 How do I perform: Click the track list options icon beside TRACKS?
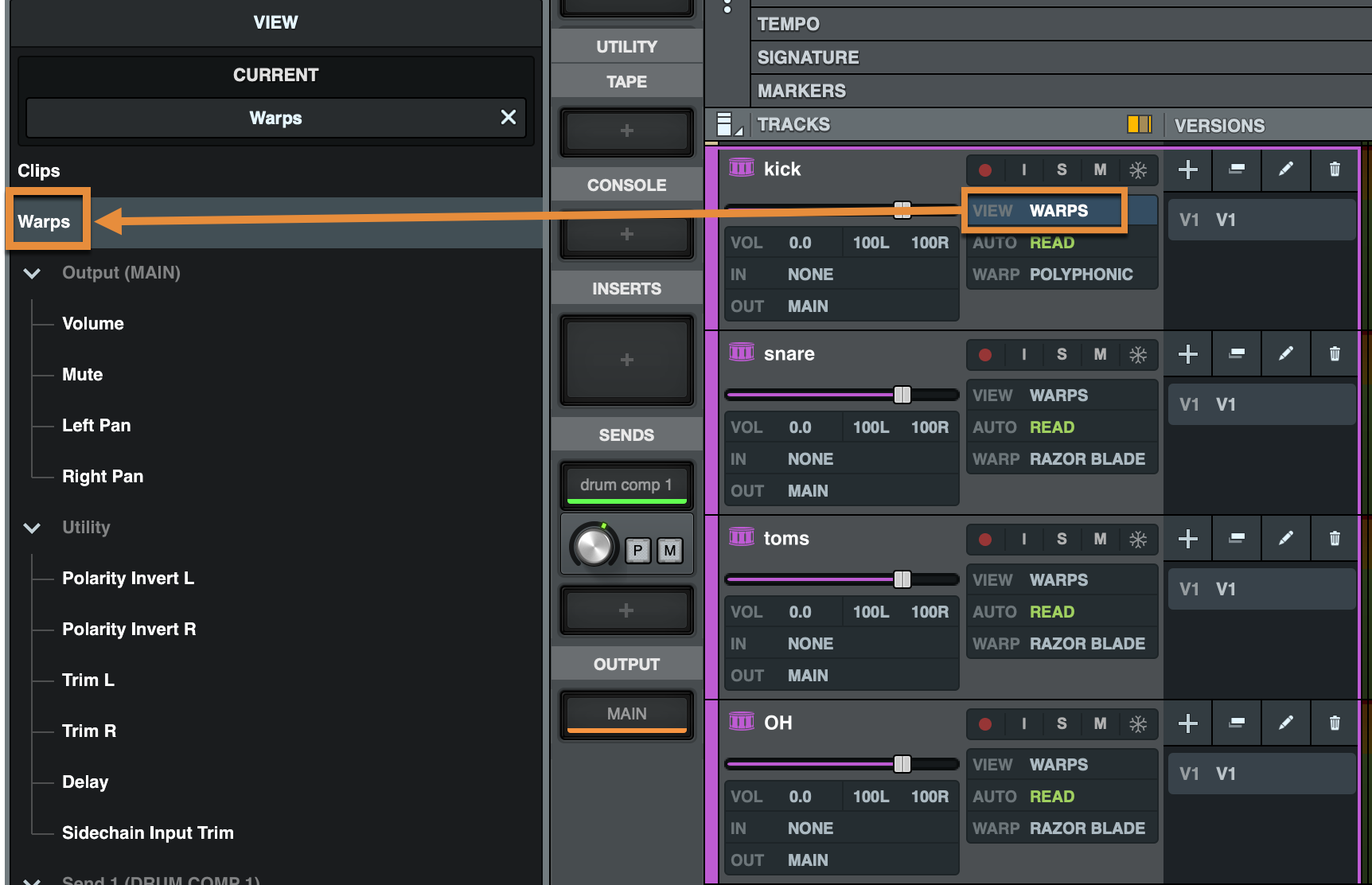727,124
